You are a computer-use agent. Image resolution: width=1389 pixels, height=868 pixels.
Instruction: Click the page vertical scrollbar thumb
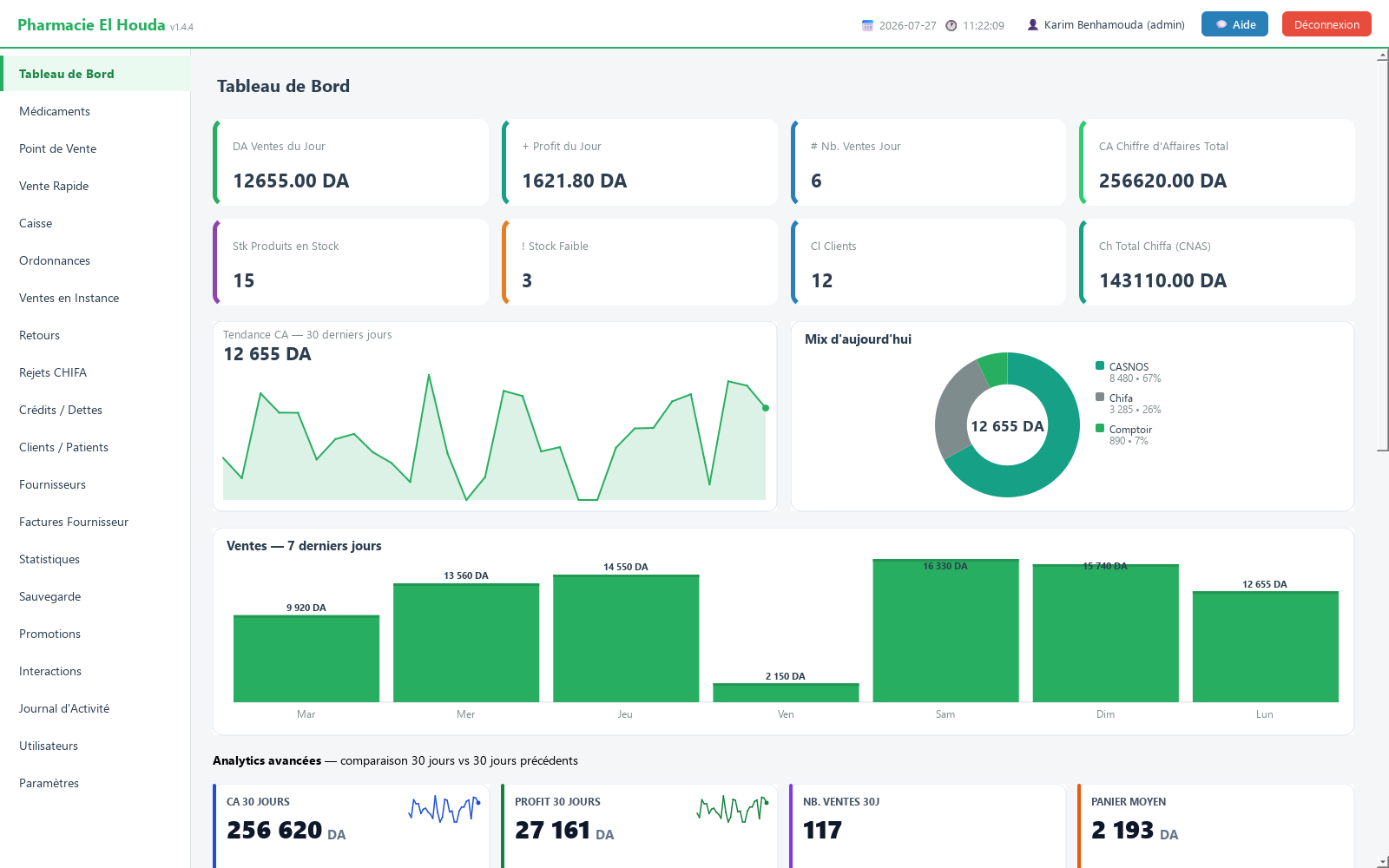(x=1383, y=256)
